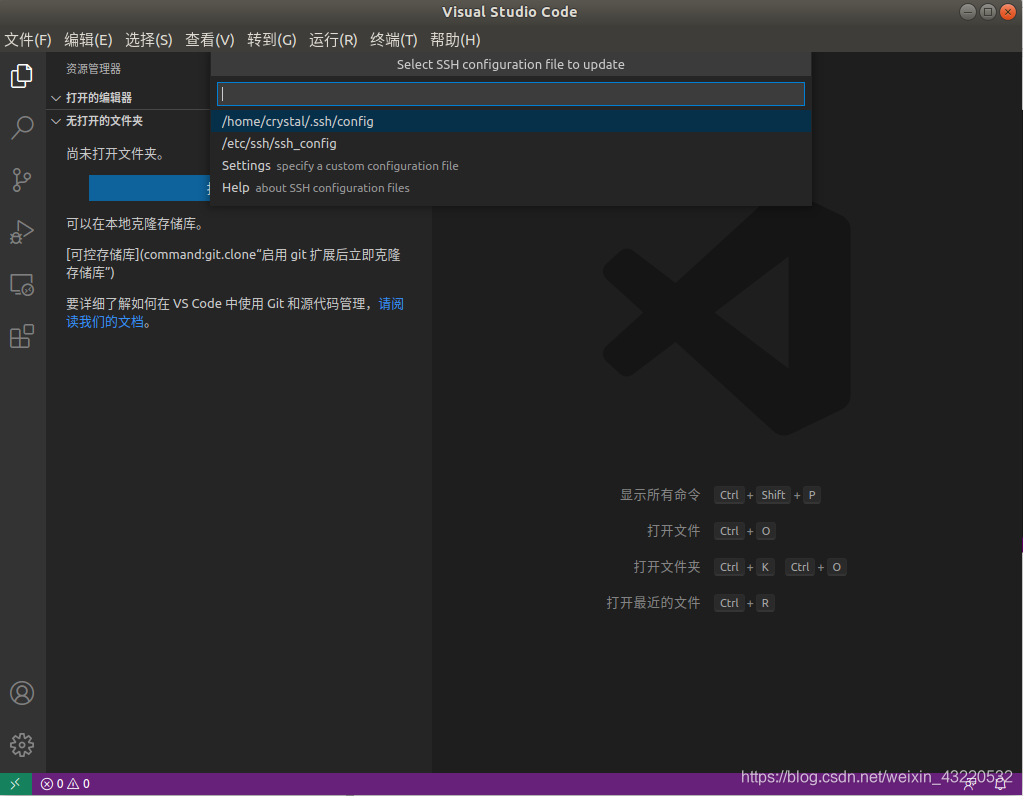Viewport: 1023px width, 796px height.
Task: Show errors and warnings count in status bar
Action: pyautogui.click(x=65, y=784)
